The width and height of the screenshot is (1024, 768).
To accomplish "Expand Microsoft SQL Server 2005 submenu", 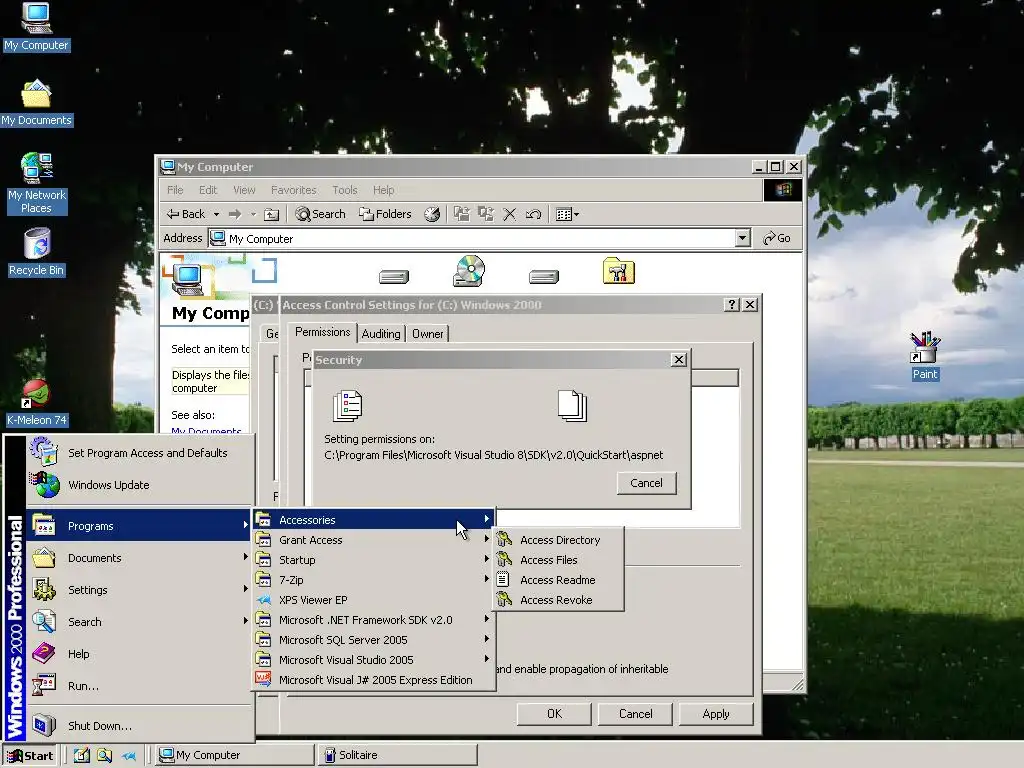I will (374, 640).
